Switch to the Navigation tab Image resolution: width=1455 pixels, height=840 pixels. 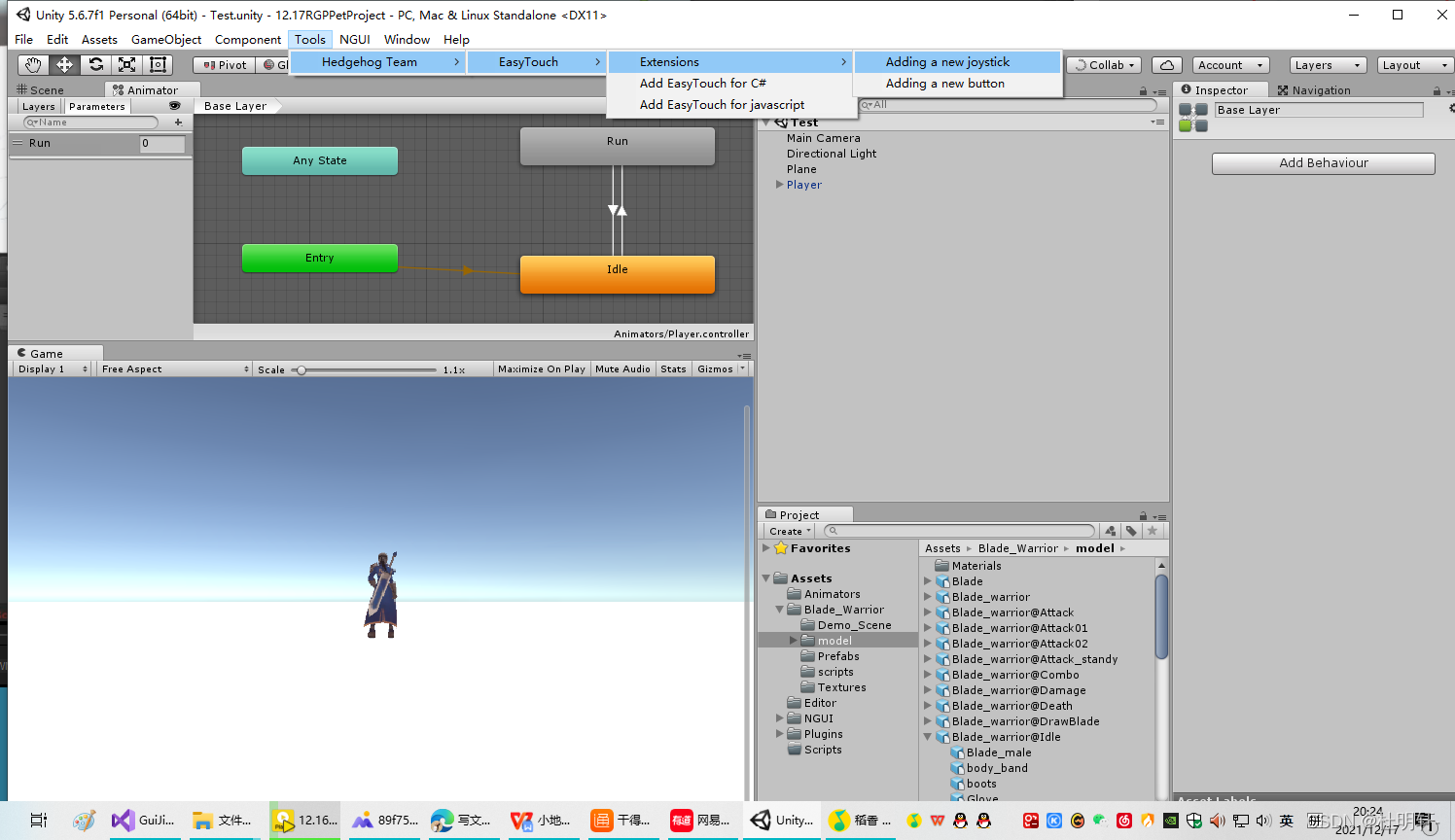1313,90
